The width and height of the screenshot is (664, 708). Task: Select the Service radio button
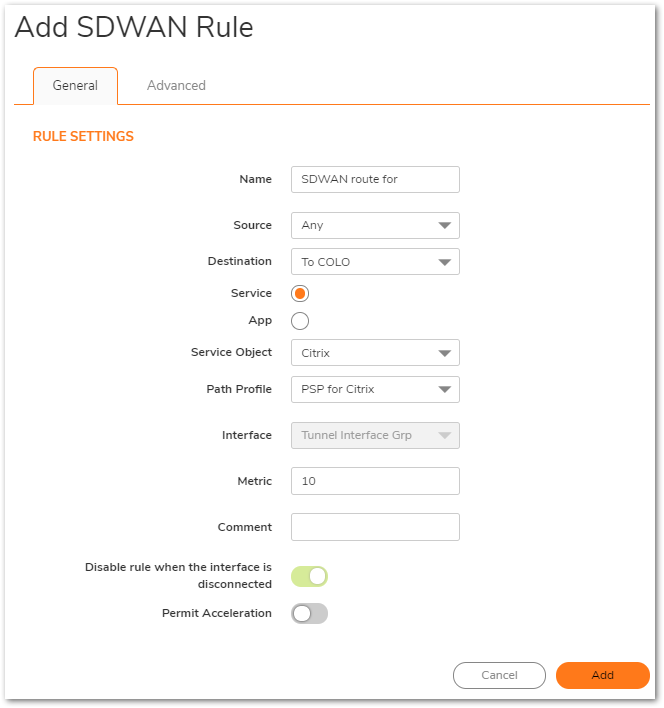pos(300,294)
